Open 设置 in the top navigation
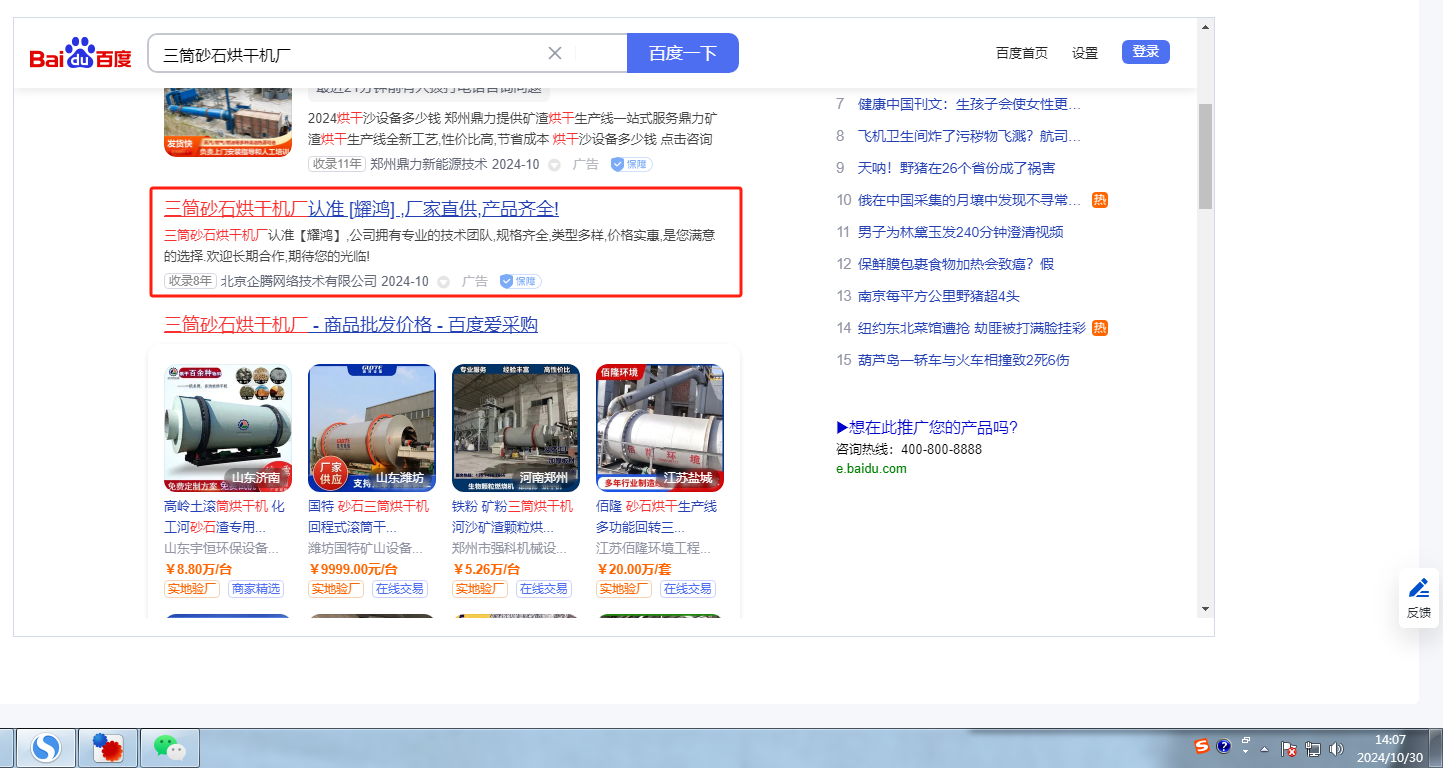The width and height of the screenshot is (1443, 768). pyautogui.click(x=1084, y=53)
